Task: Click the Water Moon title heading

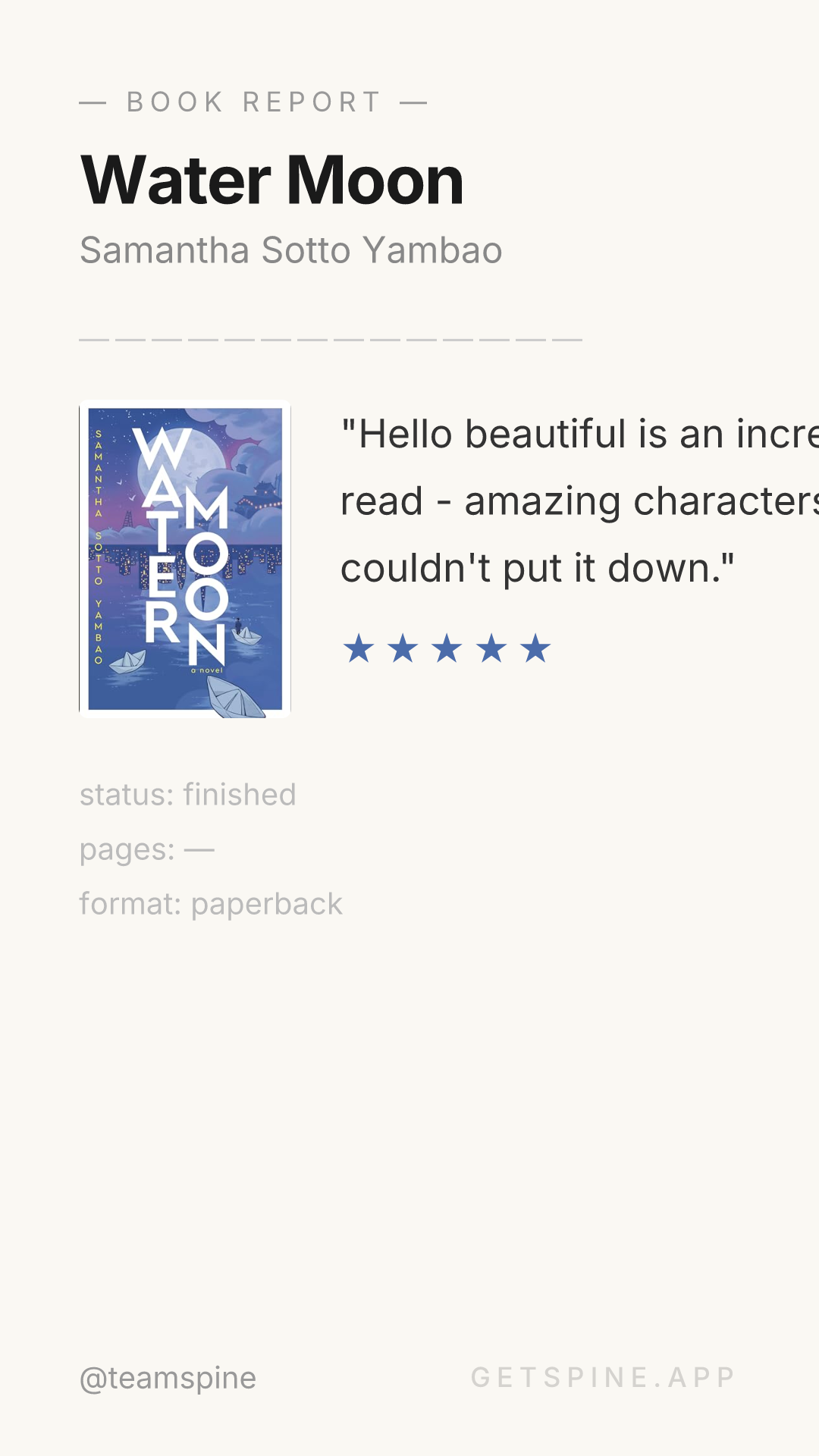Action: point(272,180)
